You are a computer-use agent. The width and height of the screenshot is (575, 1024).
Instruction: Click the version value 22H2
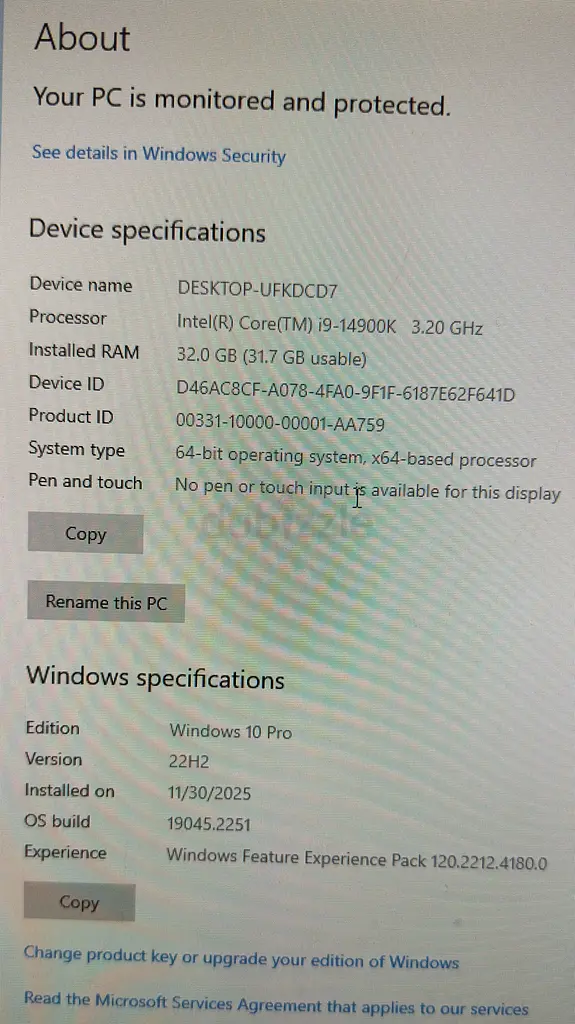tap(189, 762)
